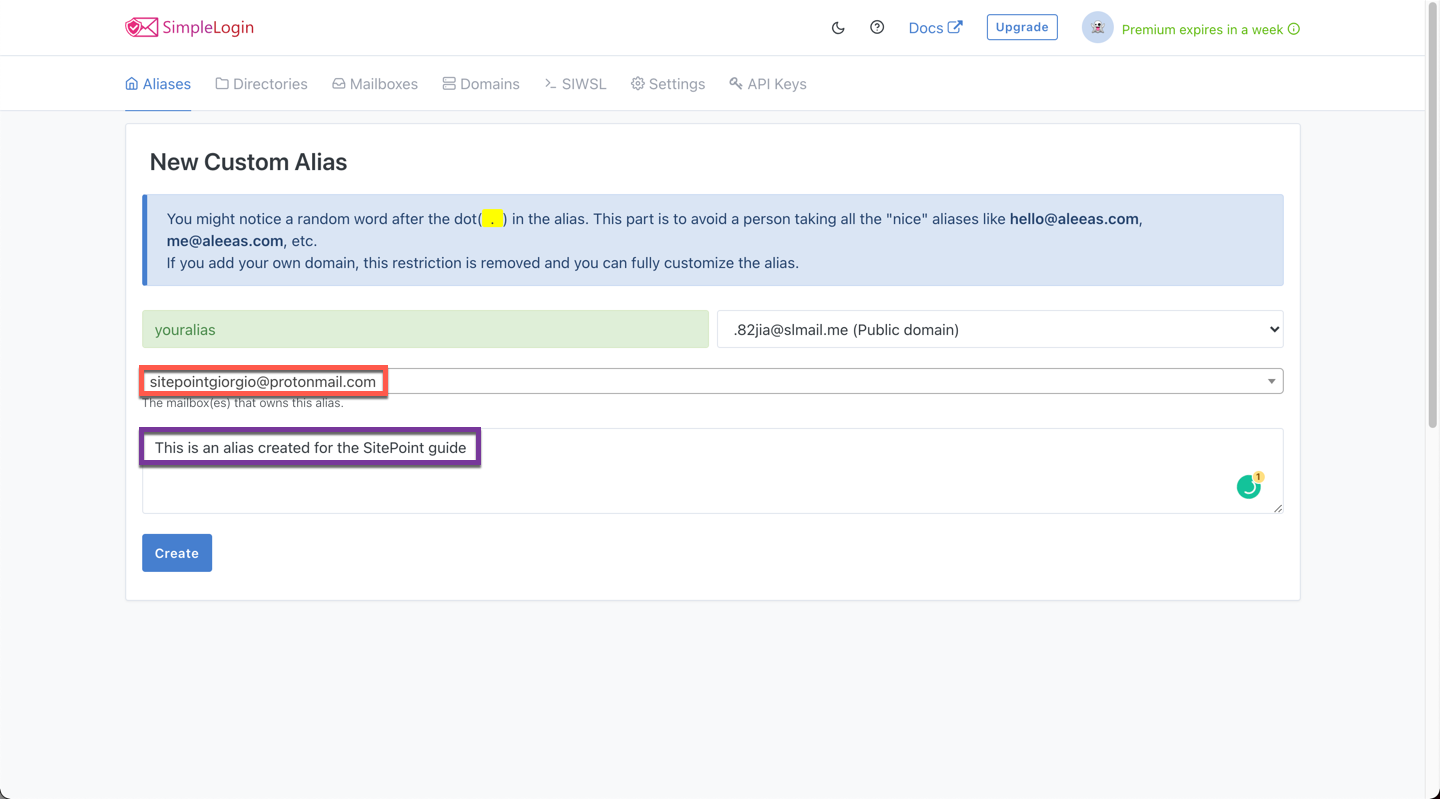Open the Mailboxes tab
The image size is (1440, 799).
pyautogui.click(x=375, y=84)
